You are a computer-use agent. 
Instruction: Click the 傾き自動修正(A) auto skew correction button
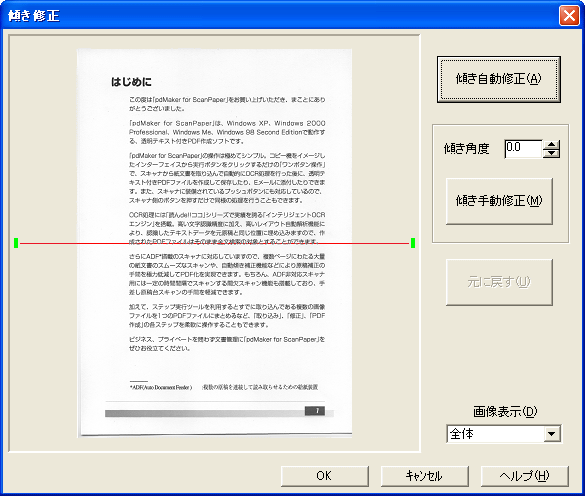(x=499, y=79)
